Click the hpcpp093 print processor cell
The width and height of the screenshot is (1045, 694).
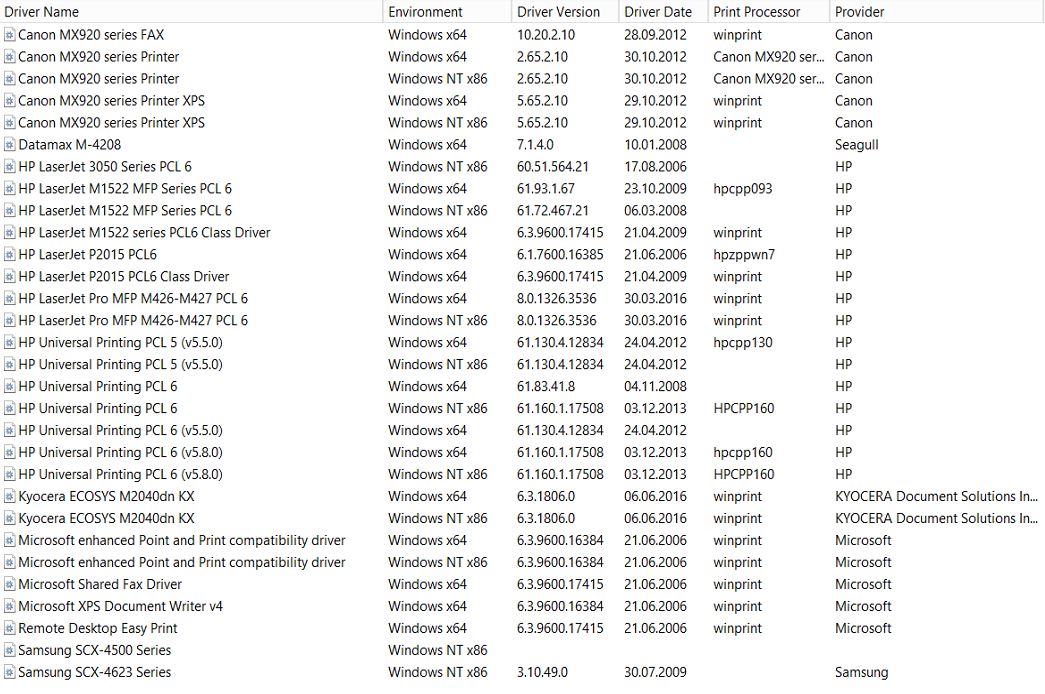click(x=742, y=189)
